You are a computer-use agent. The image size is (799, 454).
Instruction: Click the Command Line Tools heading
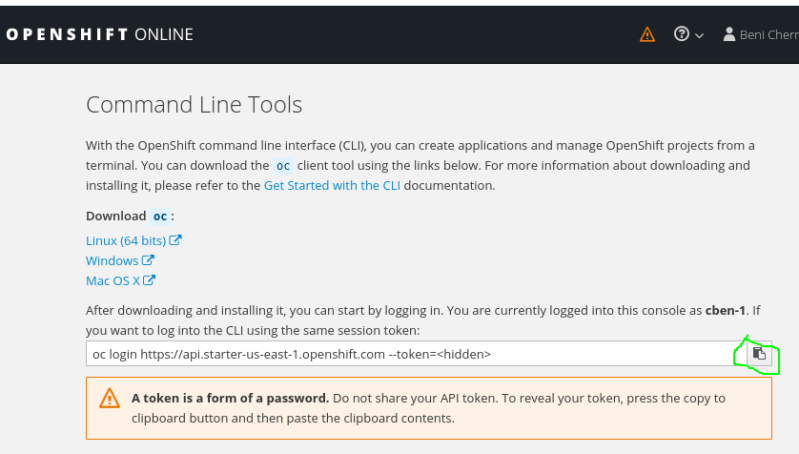coord(194,105)
